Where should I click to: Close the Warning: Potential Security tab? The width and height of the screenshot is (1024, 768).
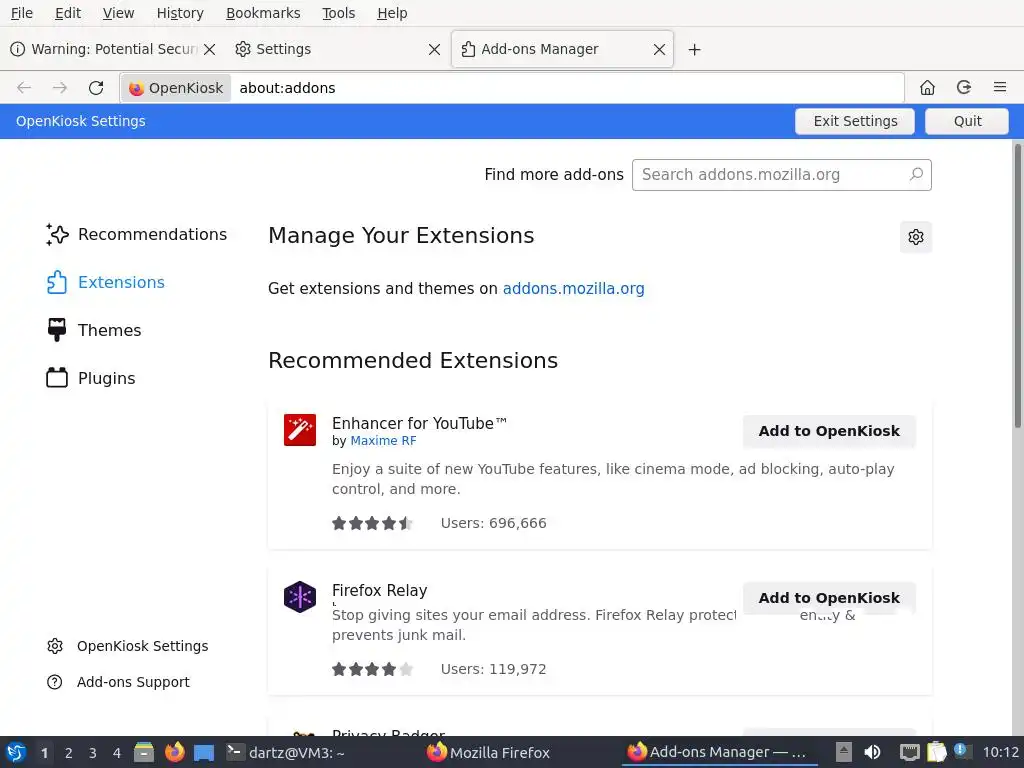[209, 50]
